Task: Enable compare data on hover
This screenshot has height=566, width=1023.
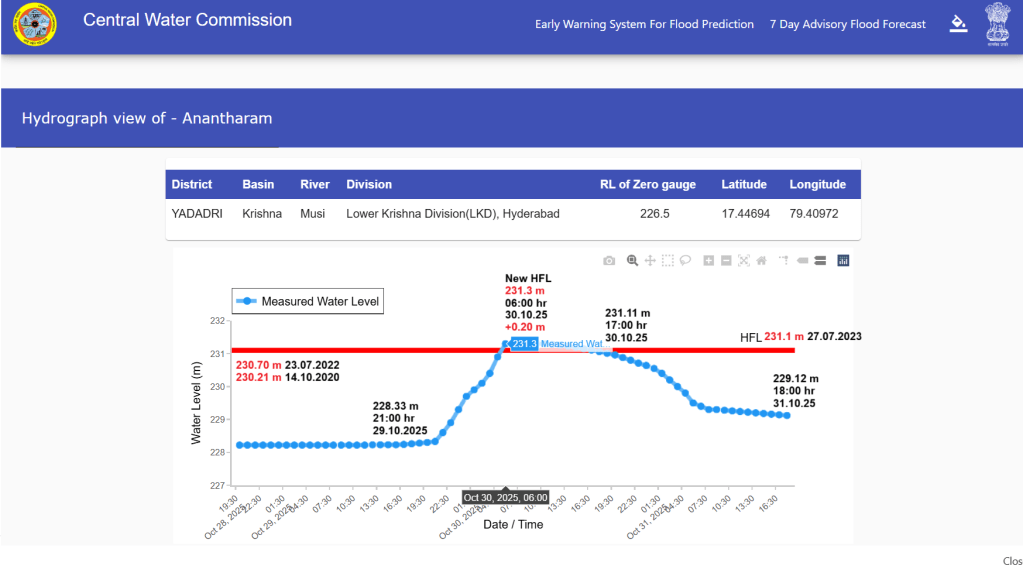Action: [820, 261]
